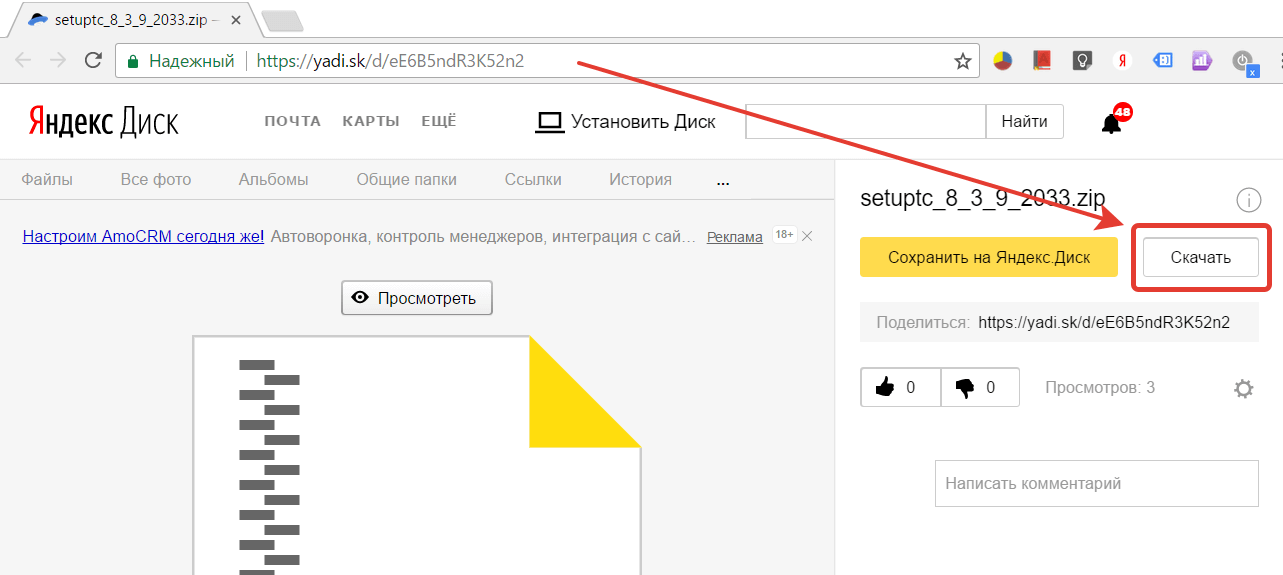Click the Просмотреть button

pos(417,298)
